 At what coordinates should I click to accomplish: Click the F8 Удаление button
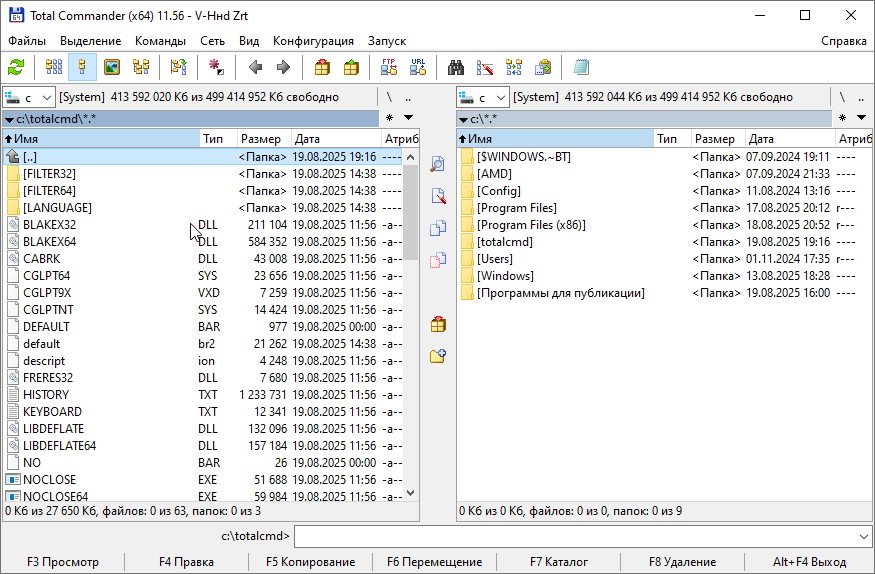point(682,562)
